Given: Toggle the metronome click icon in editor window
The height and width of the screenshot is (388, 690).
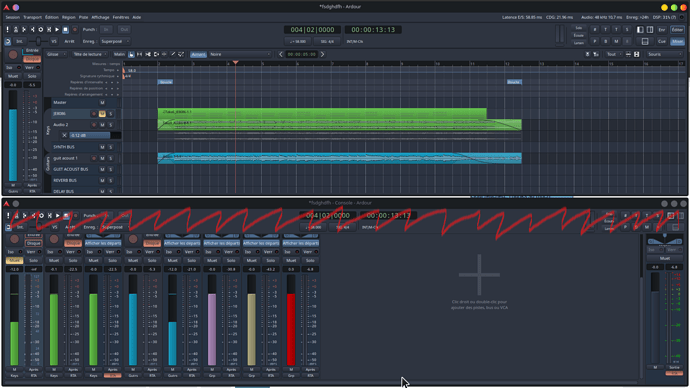Looking at the screenshot, I should [x=16, y=29].
